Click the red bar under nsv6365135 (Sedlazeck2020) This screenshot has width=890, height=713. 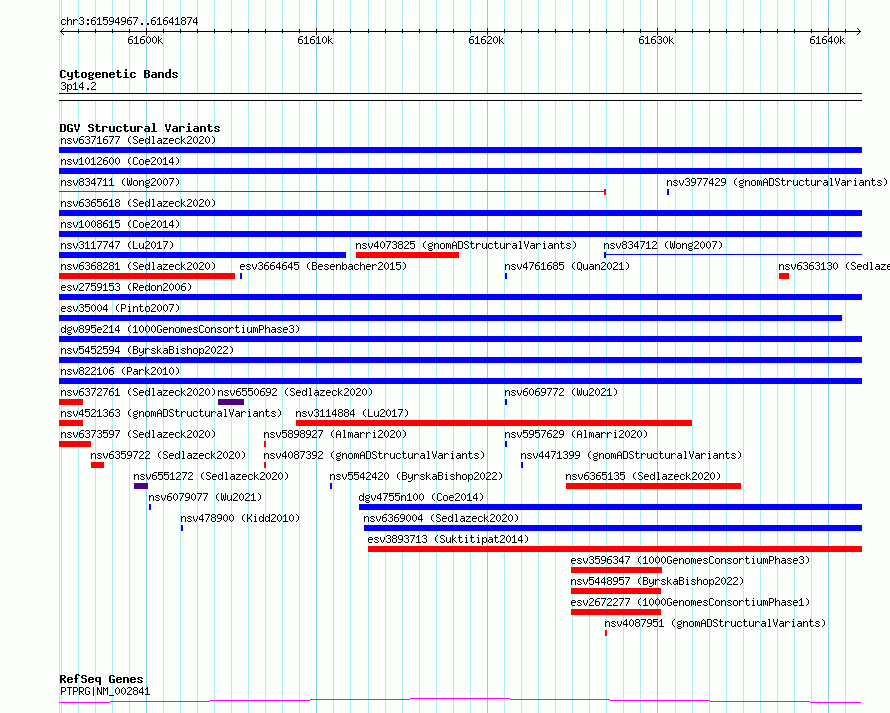[x=653, y=486]
